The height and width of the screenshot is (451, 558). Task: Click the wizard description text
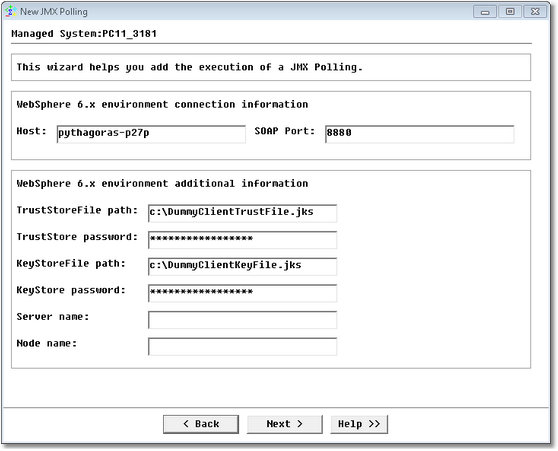189,67
